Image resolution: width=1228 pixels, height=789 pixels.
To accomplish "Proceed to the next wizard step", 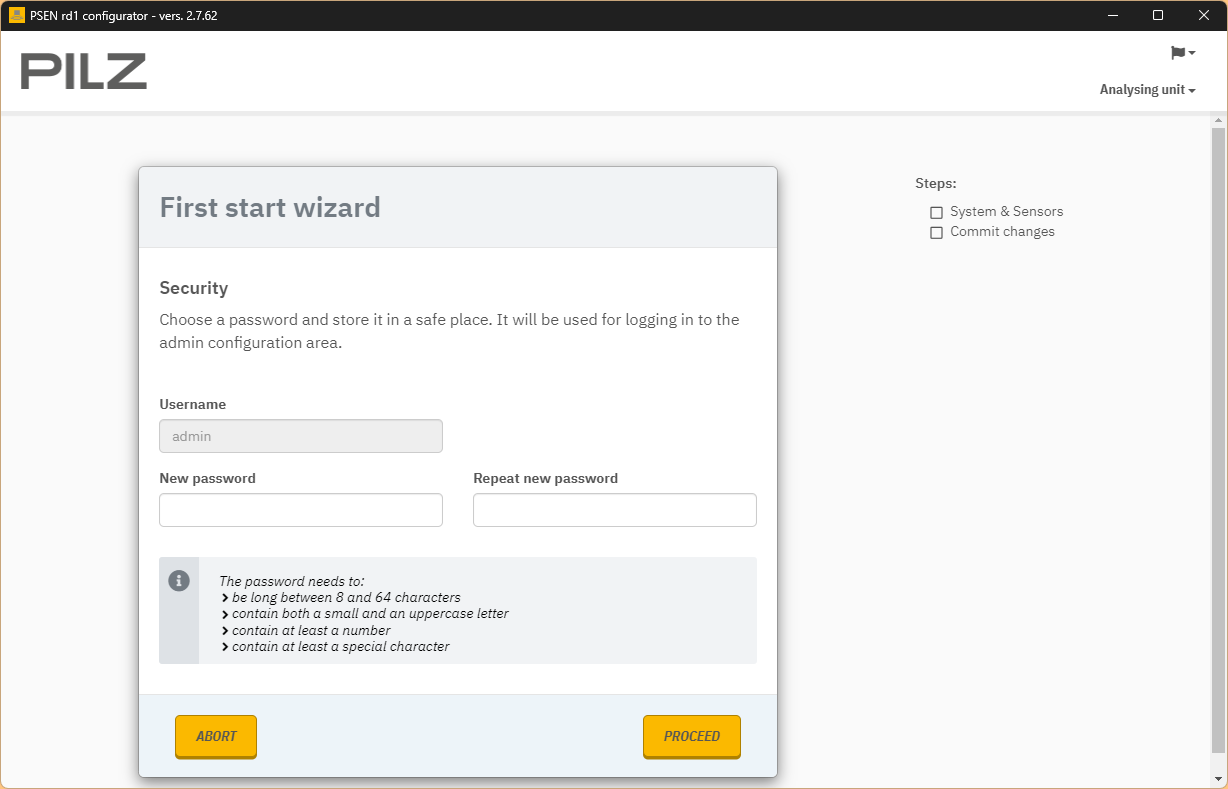I will 692,736.
